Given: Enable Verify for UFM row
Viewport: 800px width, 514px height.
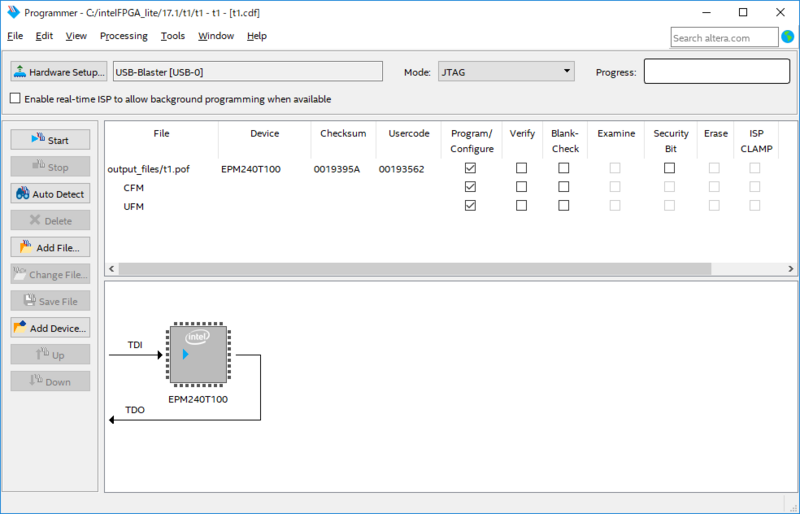Looking at the screenshot, I should click(521, 205).
